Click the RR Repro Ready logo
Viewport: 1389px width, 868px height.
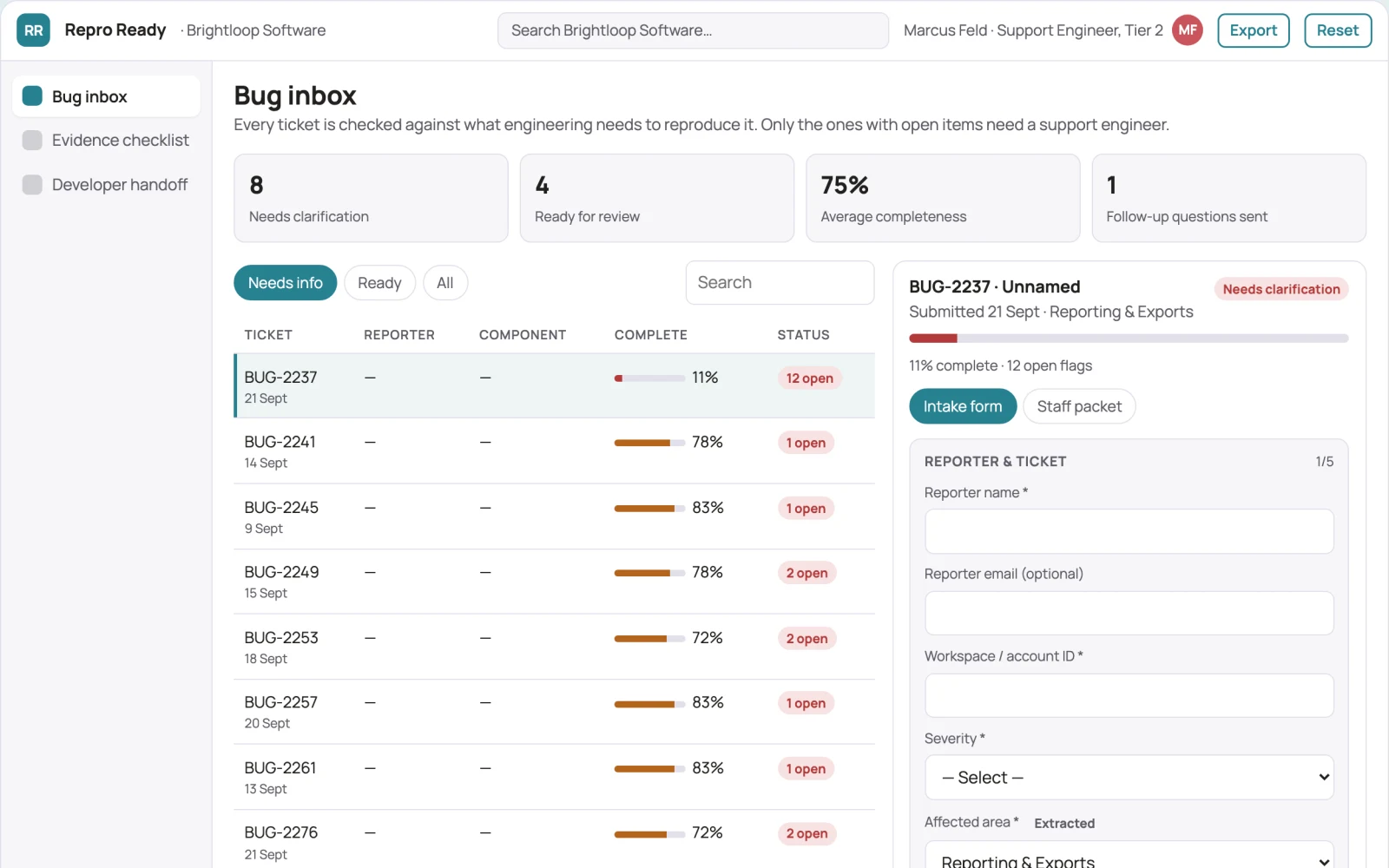tap(33, 30)
